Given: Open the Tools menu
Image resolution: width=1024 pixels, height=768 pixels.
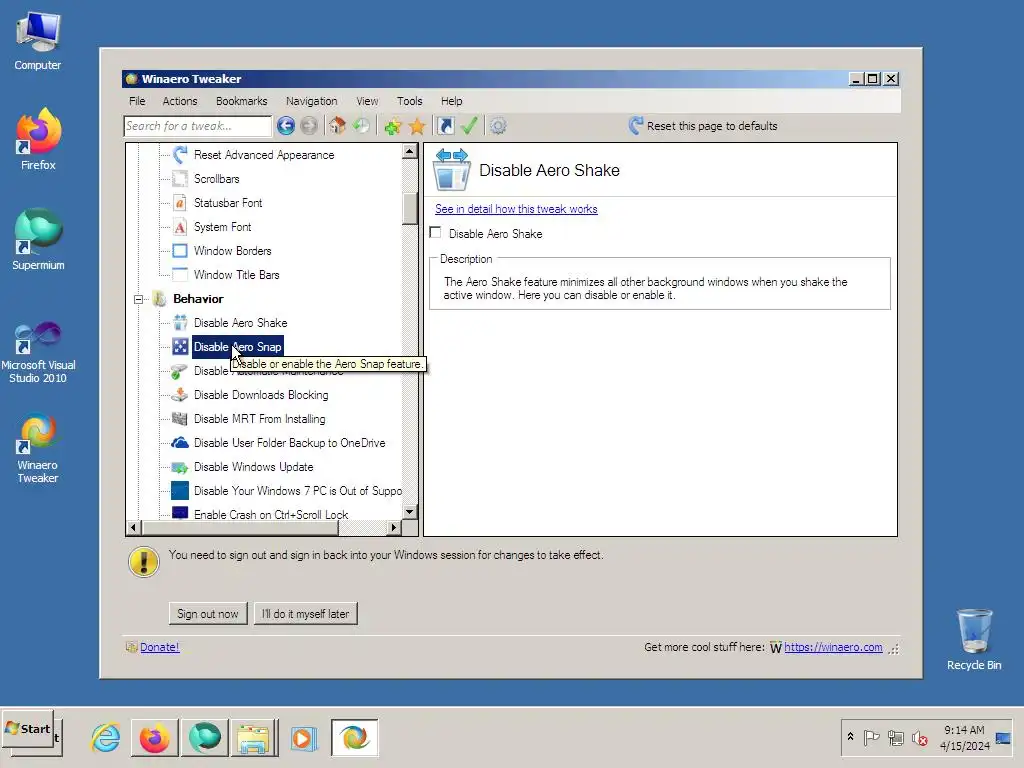Looking at the screenshot, I should pos(409,101).
